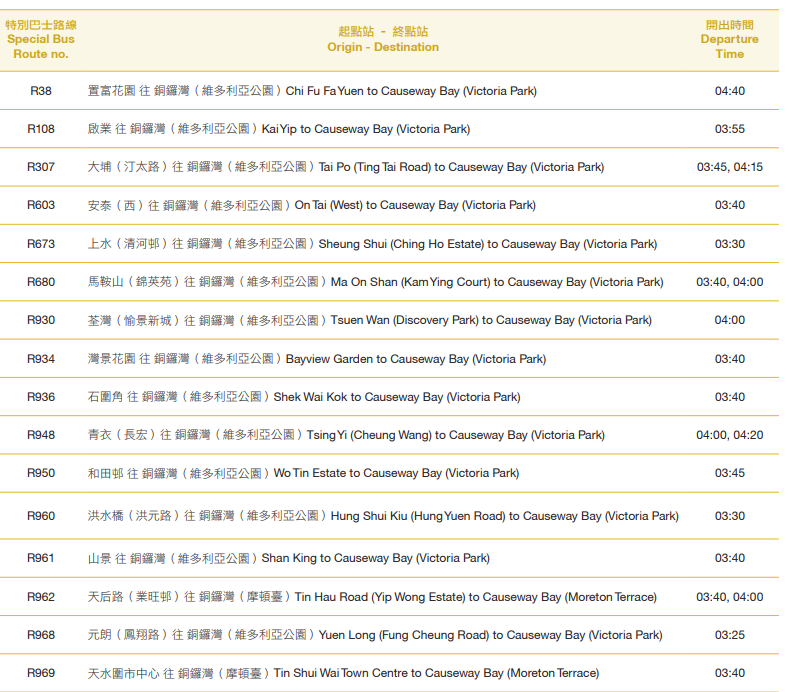
Task: Click the R948 departure times 04:00, 04:20
Action: click(729, 435)
